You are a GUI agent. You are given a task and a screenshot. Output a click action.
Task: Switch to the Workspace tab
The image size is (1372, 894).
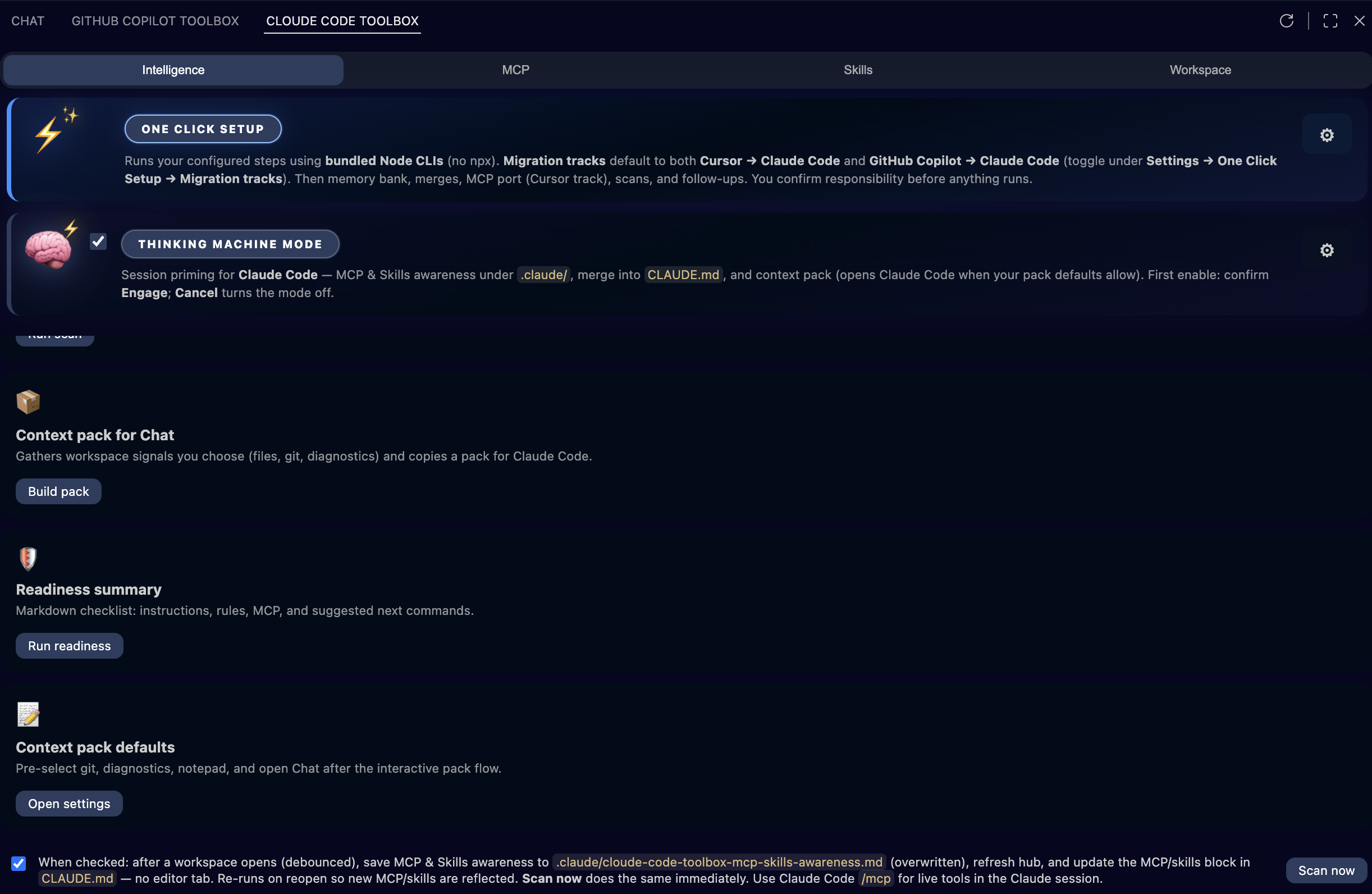(x=1200, y=70)
